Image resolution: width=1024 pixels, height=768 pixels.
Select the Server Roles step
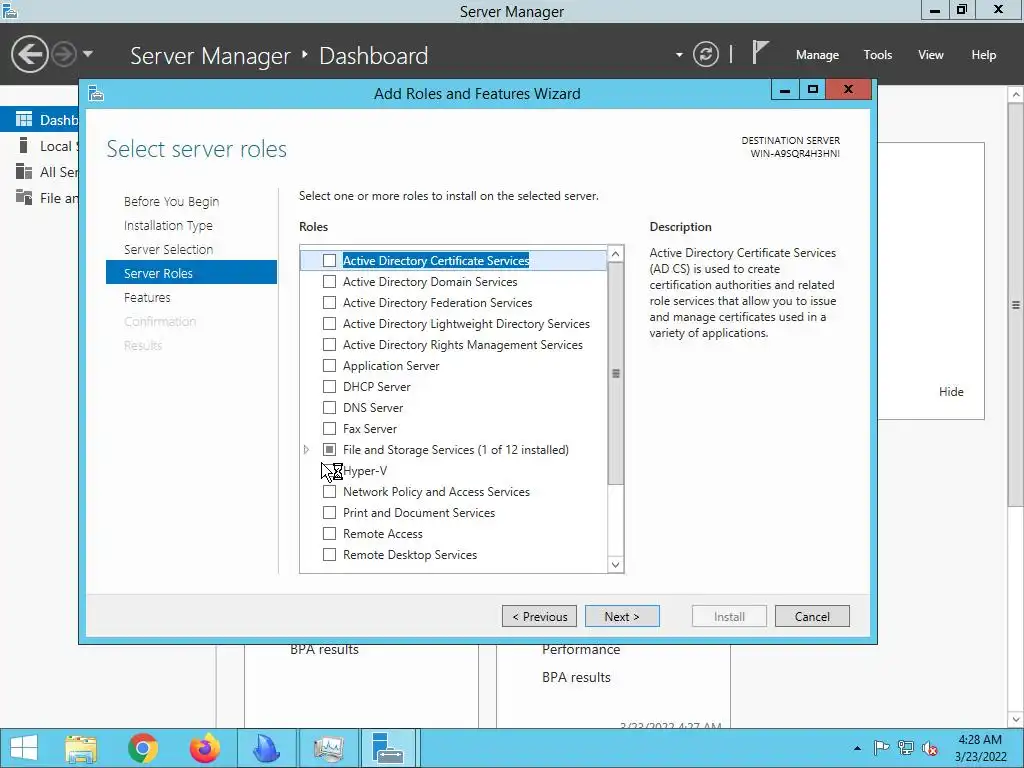[191, 272]
